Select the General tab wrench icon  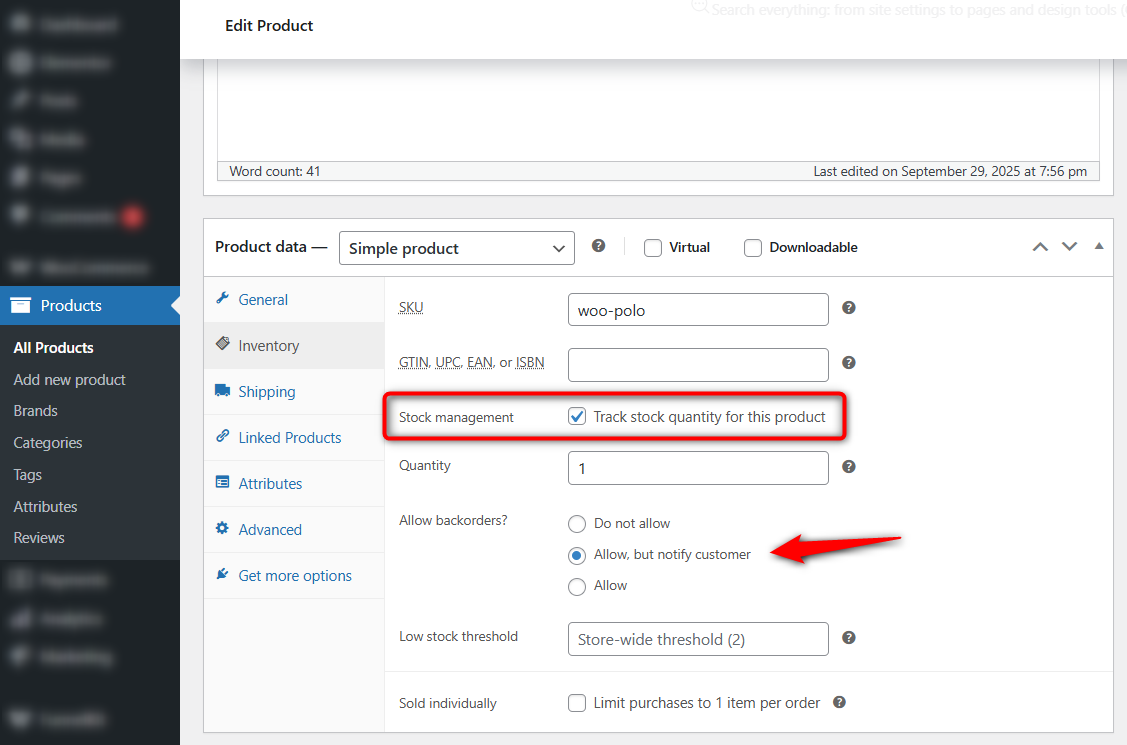pyautogui.click(x=221, y=299)
